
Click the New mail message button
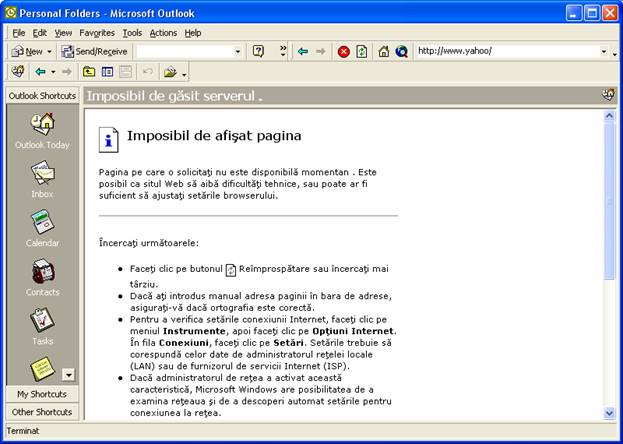pos(27,51)
